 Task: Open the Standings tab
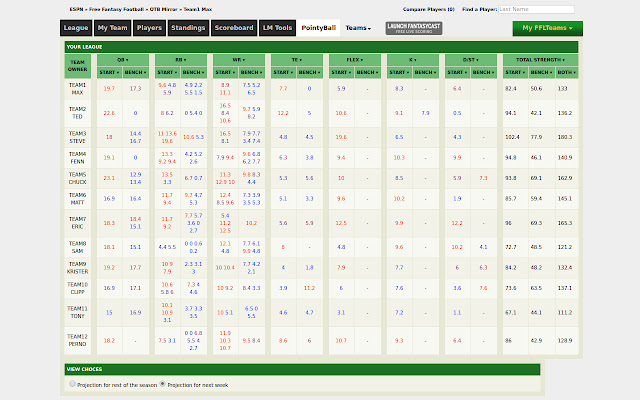(x=190, y=29)
